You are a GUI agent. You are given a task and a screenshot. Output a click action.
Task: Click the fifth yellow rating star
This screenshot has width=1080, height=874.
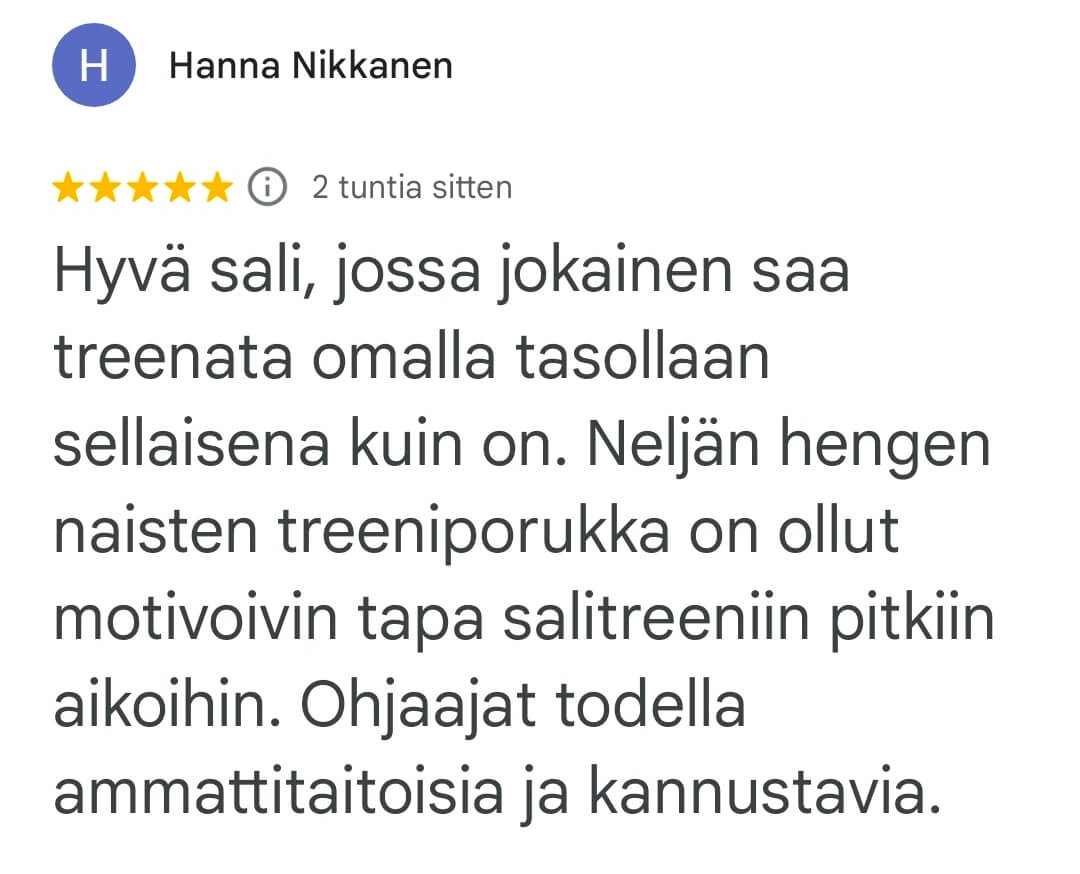pos(216,187)
